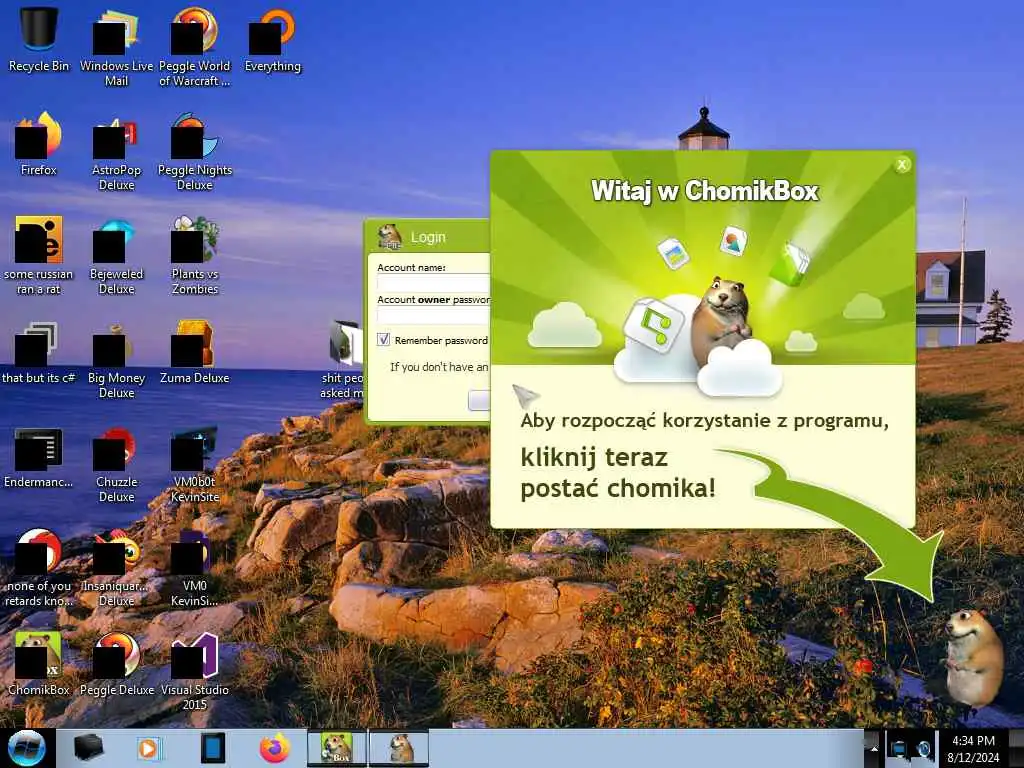The width and height of the screenshot is (1024, 768).
Task: Click the 'Witaj w ChomikBox' heading
Action: [704, 191]
